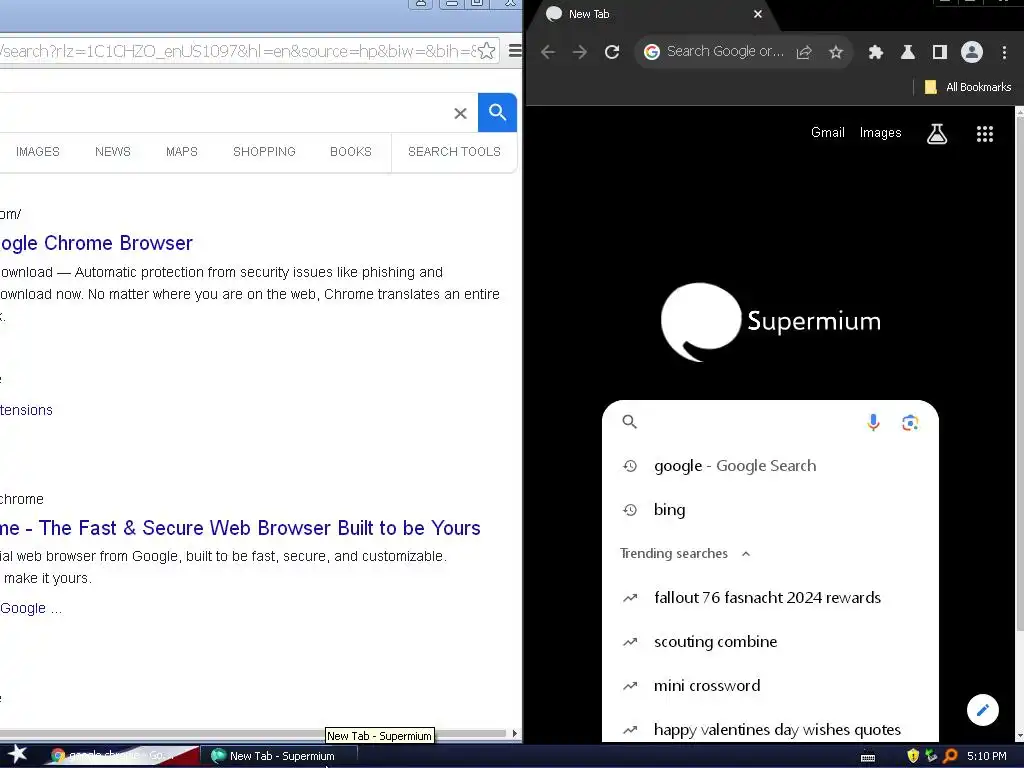The width and height of the screenshot is (1024, 768).
Task: Switch to the IMAGES results tab
Action: point(37,152)
